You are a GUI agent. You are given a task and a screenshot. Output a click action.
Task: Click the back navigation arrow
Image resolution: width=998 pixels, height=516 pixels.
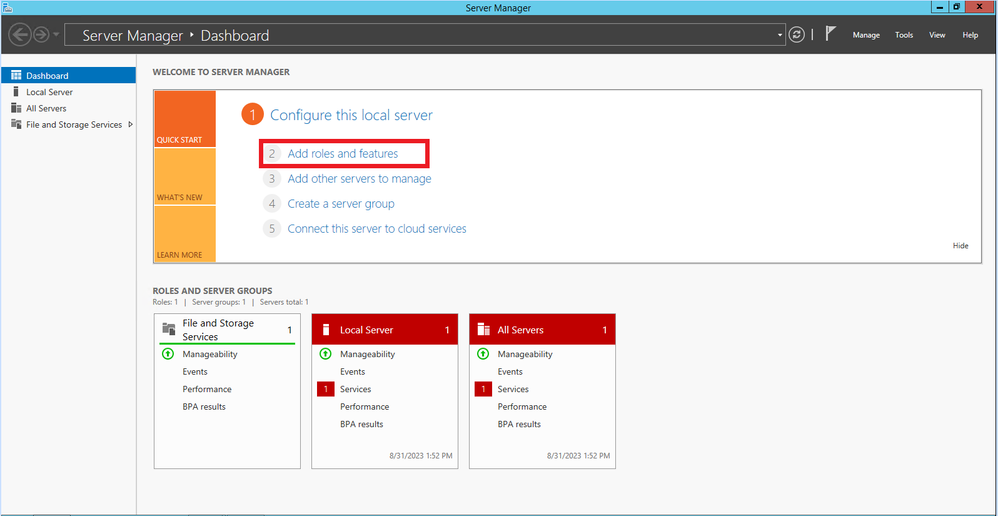[x=19, y=35]
